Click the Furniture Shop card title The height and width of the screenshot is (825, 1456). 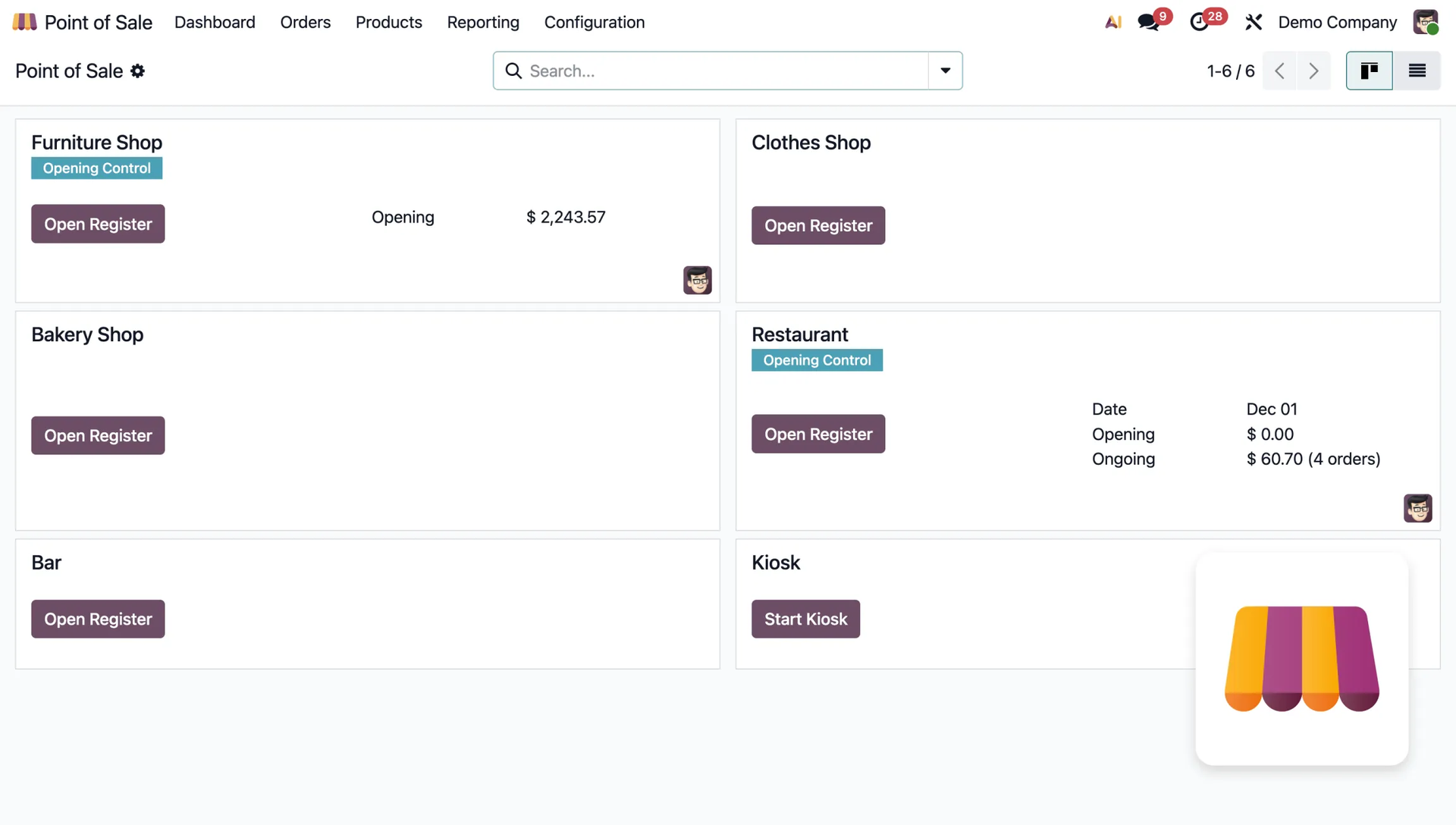coord(96,143)
